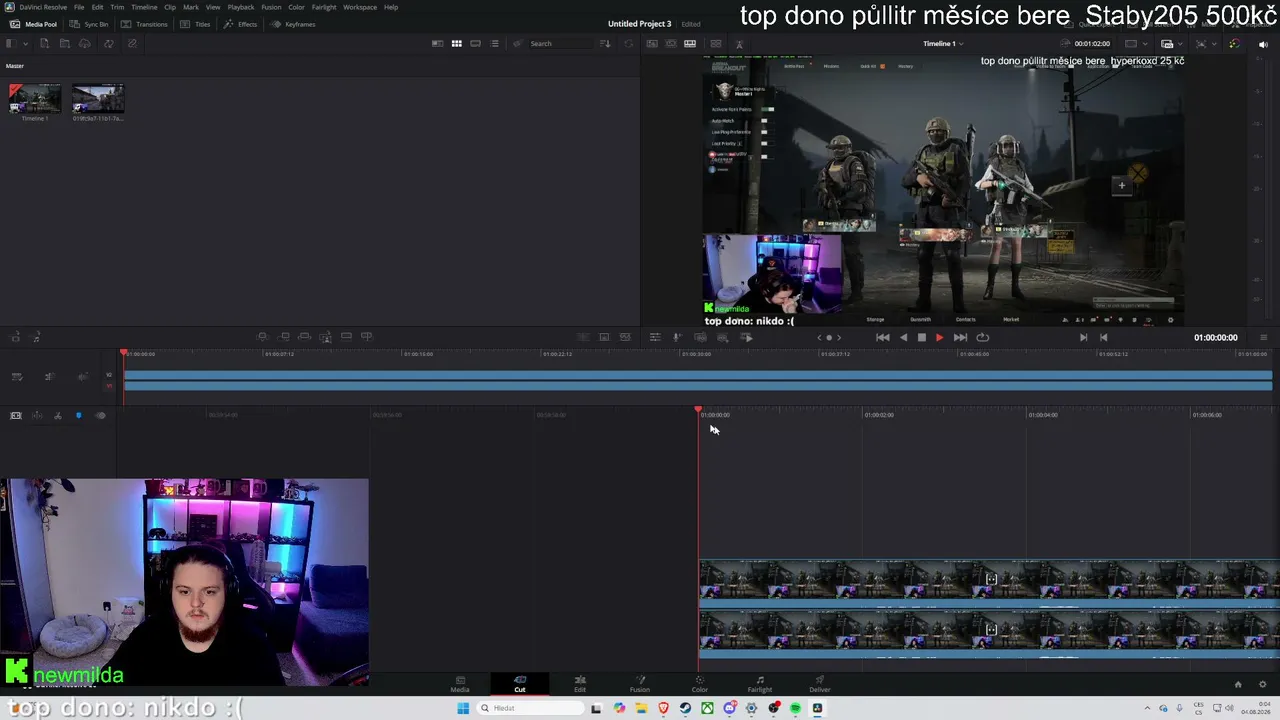Open the Transitions panel
Viewport: 1280px width, 720px height.
point(144,24)
